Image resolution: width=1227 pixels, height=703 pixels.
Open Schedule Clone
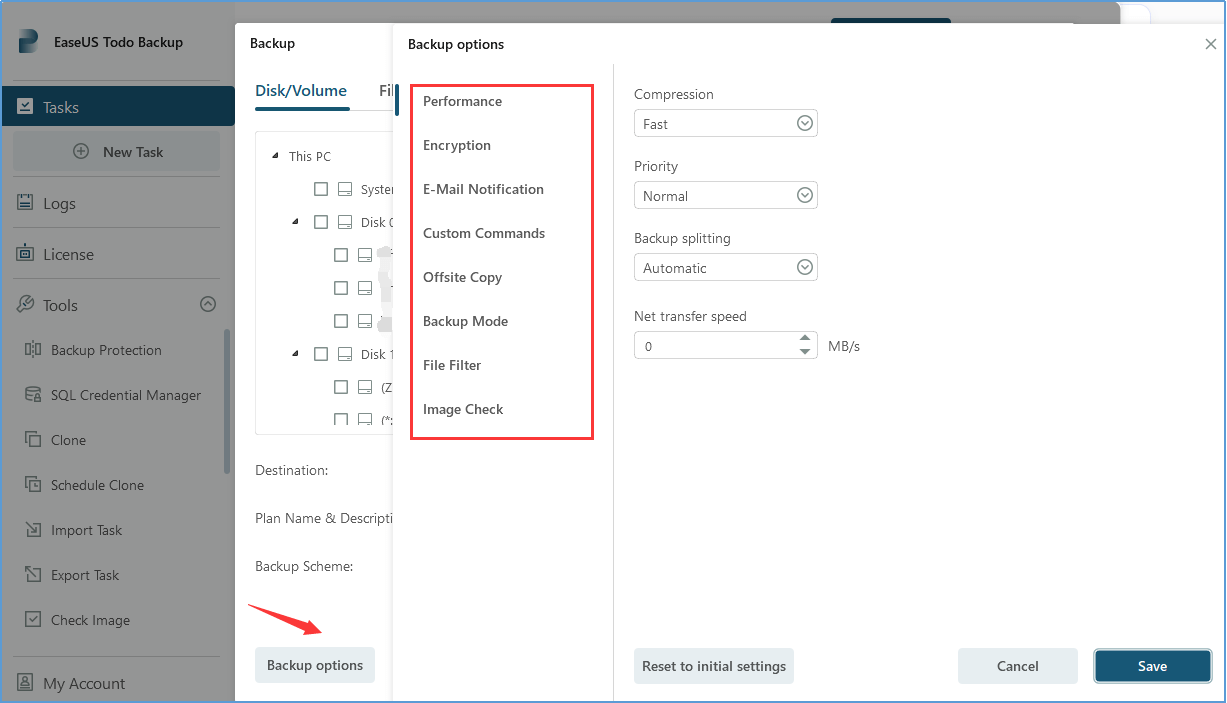click(95, 484)
